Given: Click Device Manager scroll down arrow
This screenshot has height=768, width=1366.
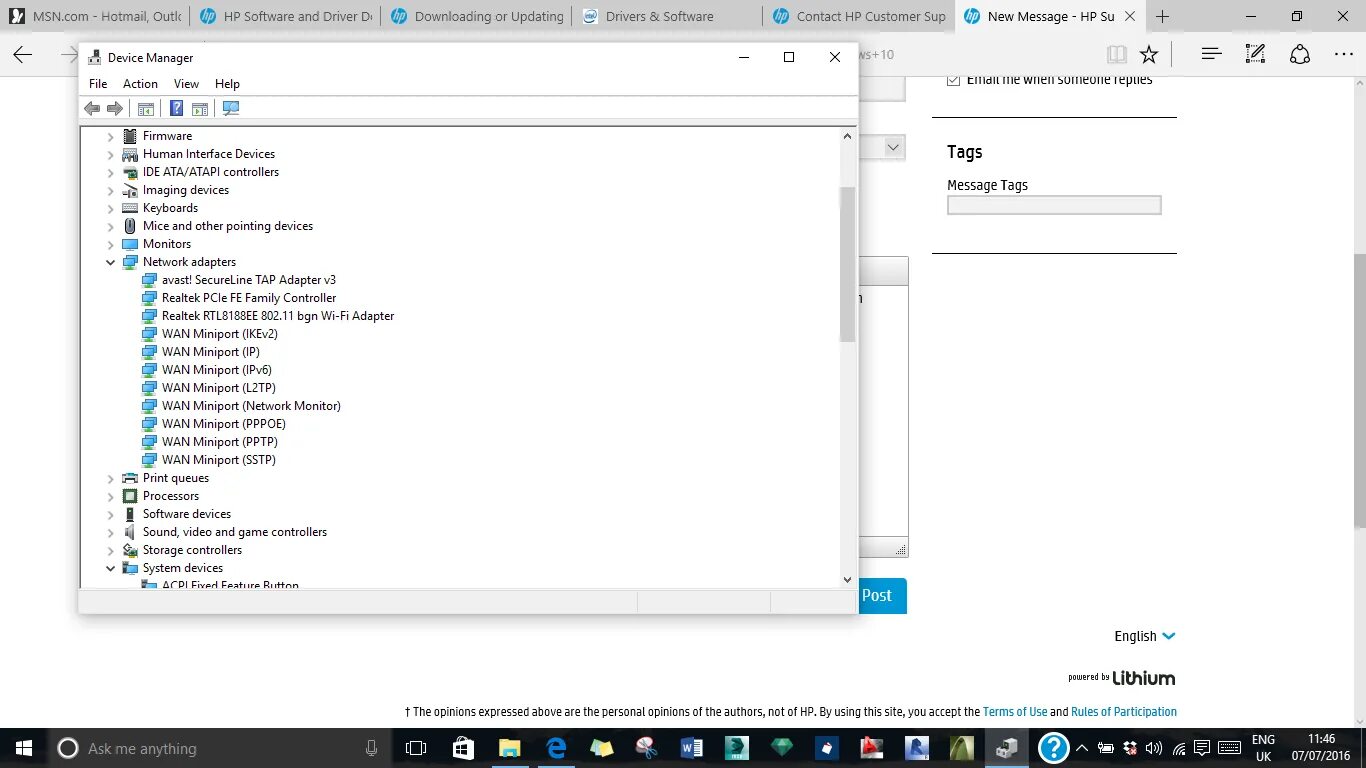Looking at the screenshot, I should coord(848,579).
